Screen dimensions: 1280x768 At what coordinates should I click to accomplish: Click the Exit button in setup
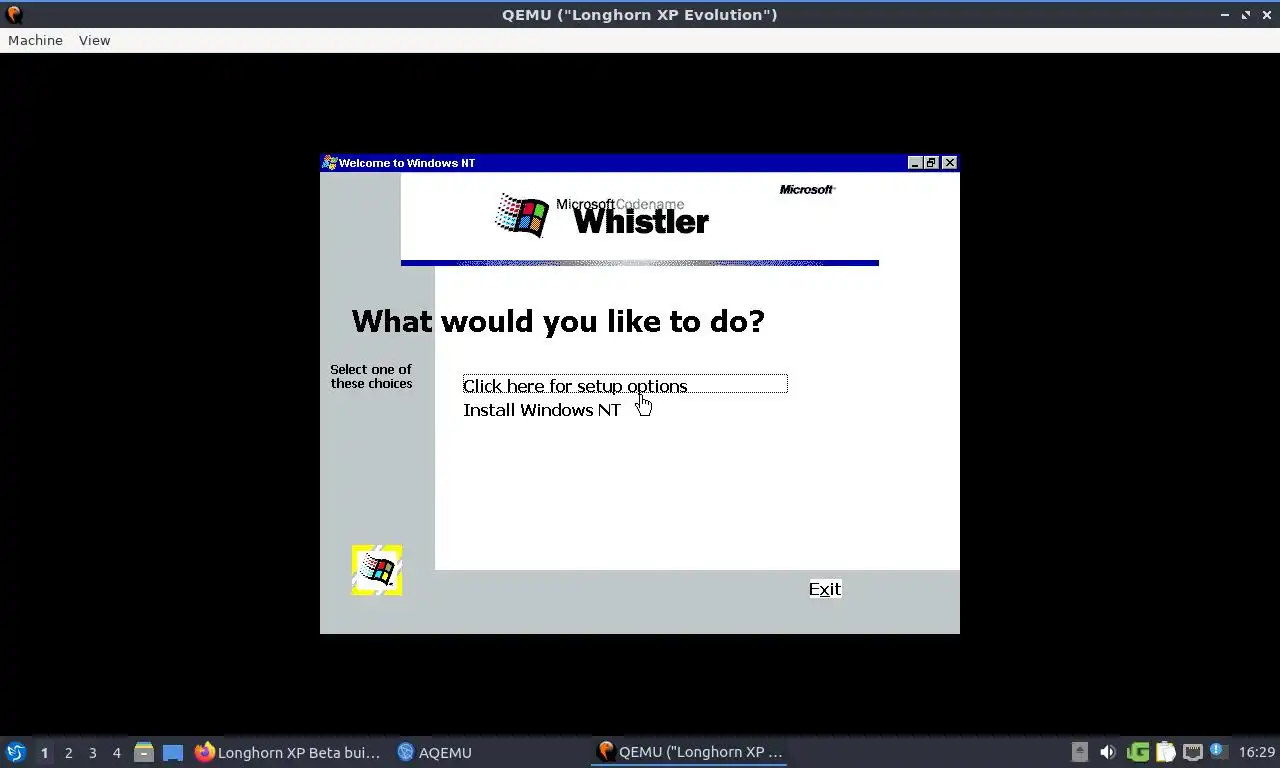point(825,589)
